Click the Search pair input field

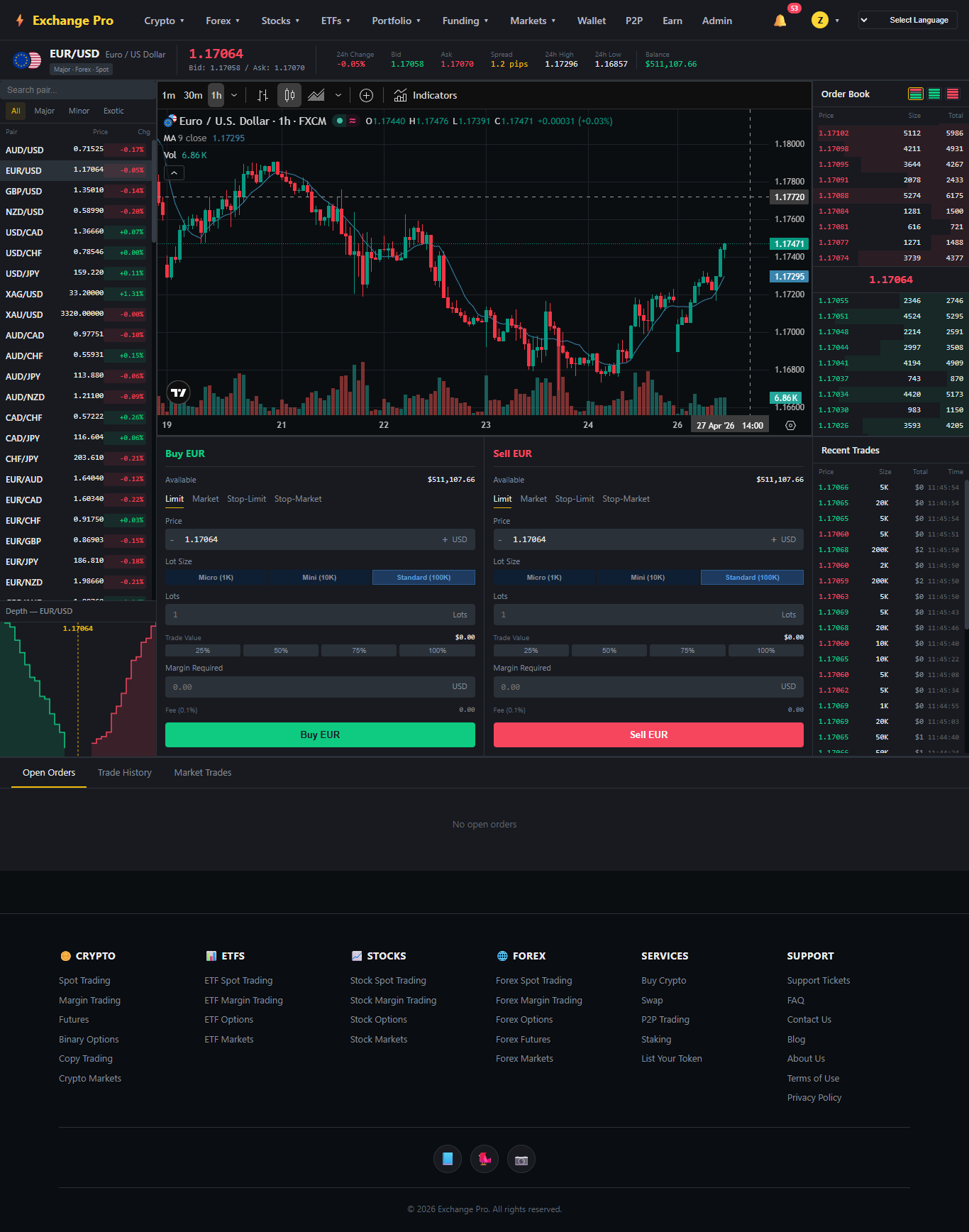point(78,90)
